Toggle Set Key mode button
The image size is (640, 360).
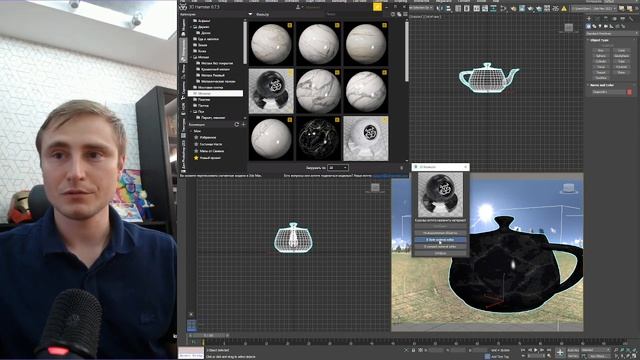(x=573, y=356)
